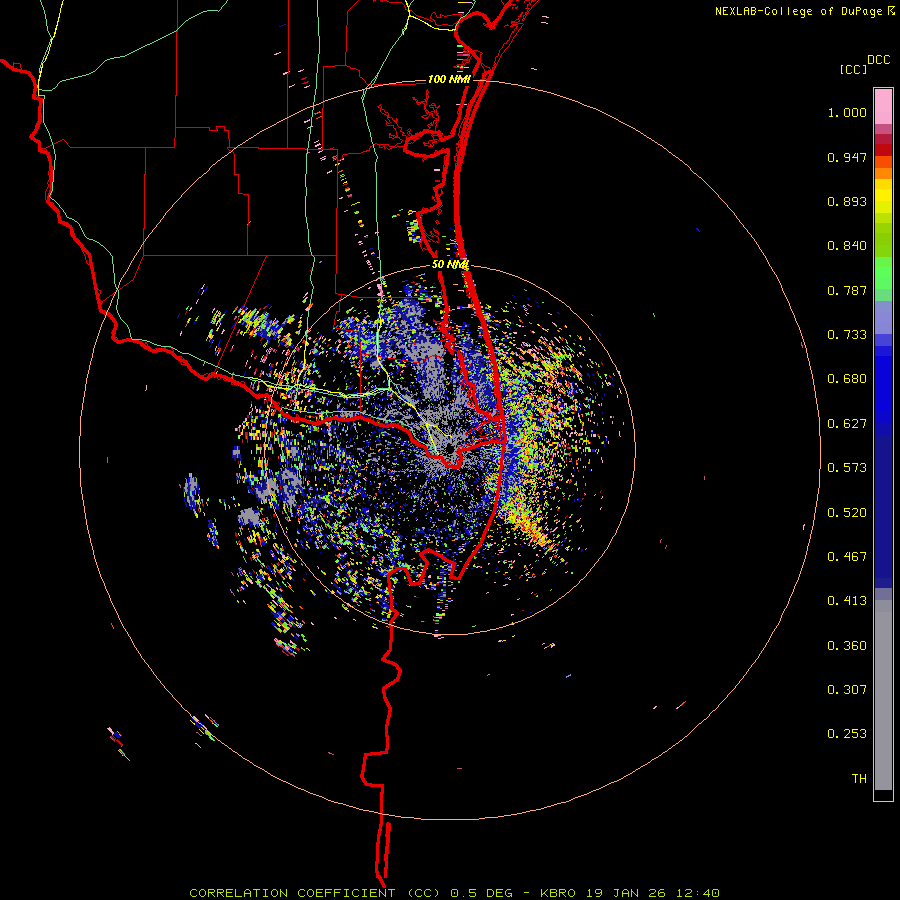Screen dimensions: 900x900
Task: Click the 0.5 DEG elevation text
Action: (482, 893)
